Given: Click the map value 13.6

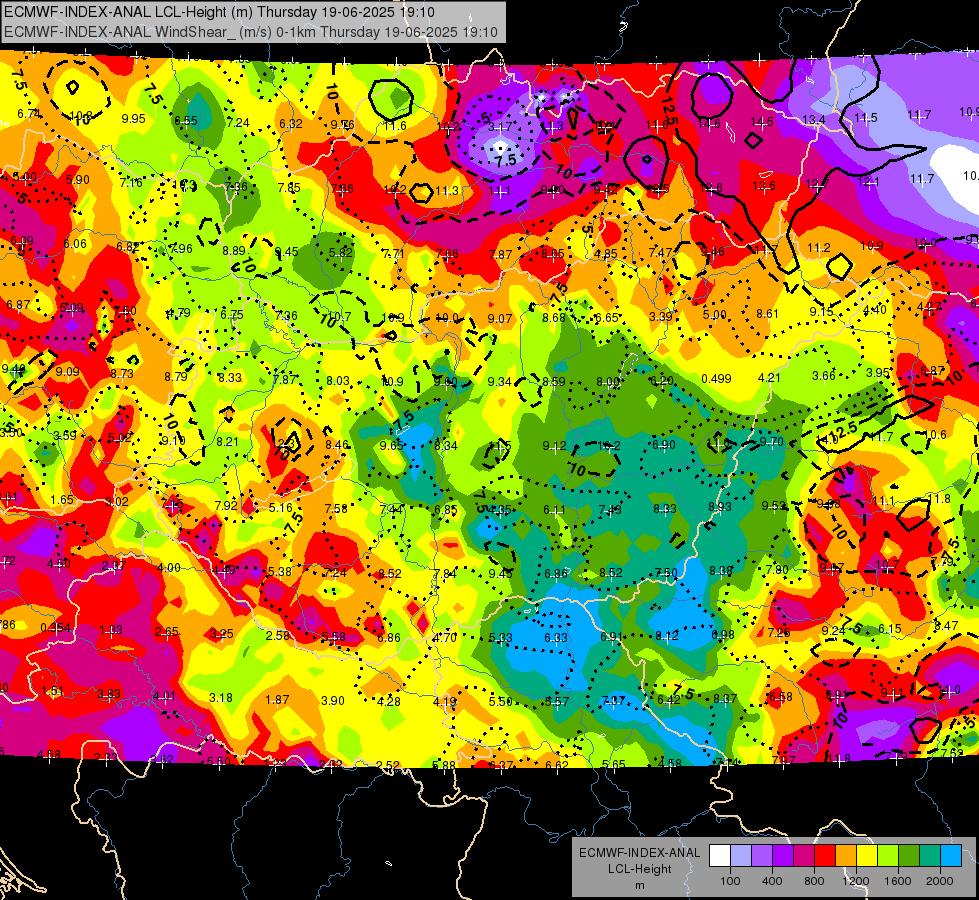Looking at the screenshot, I should [764, 185].
